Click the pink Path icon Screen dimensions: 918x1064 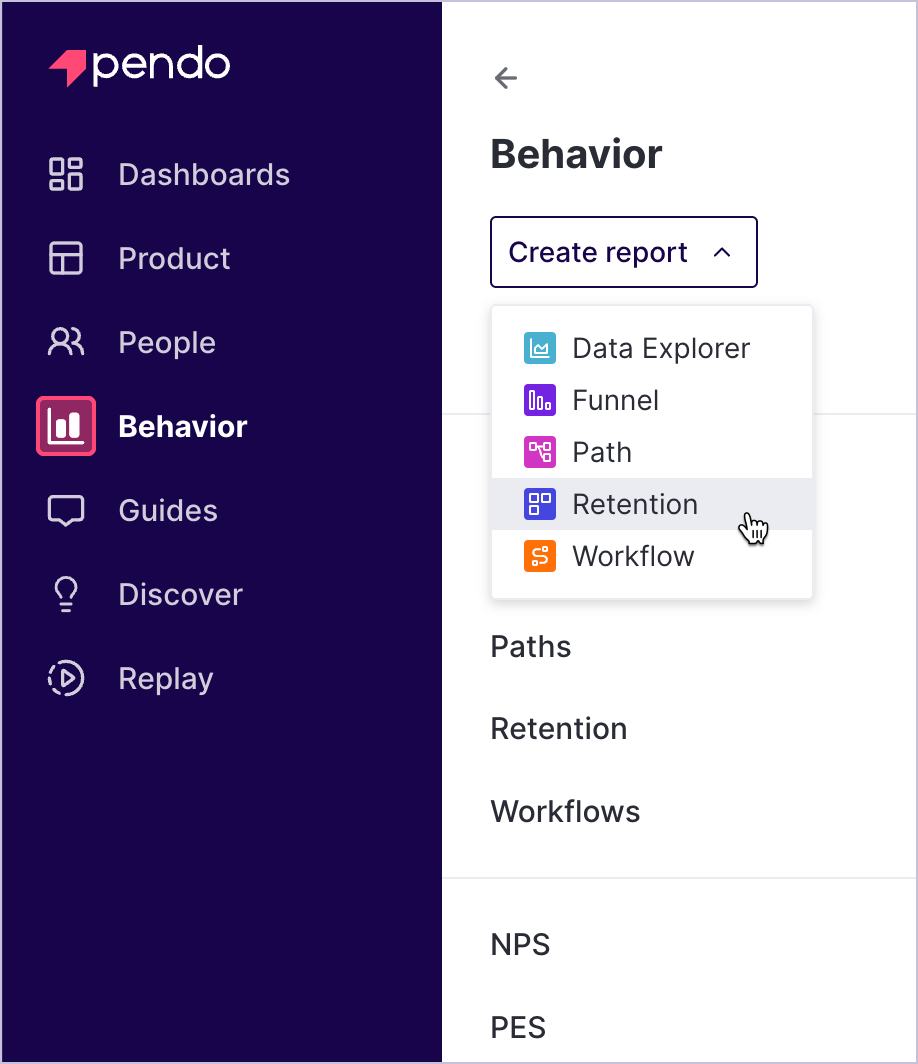540,452
